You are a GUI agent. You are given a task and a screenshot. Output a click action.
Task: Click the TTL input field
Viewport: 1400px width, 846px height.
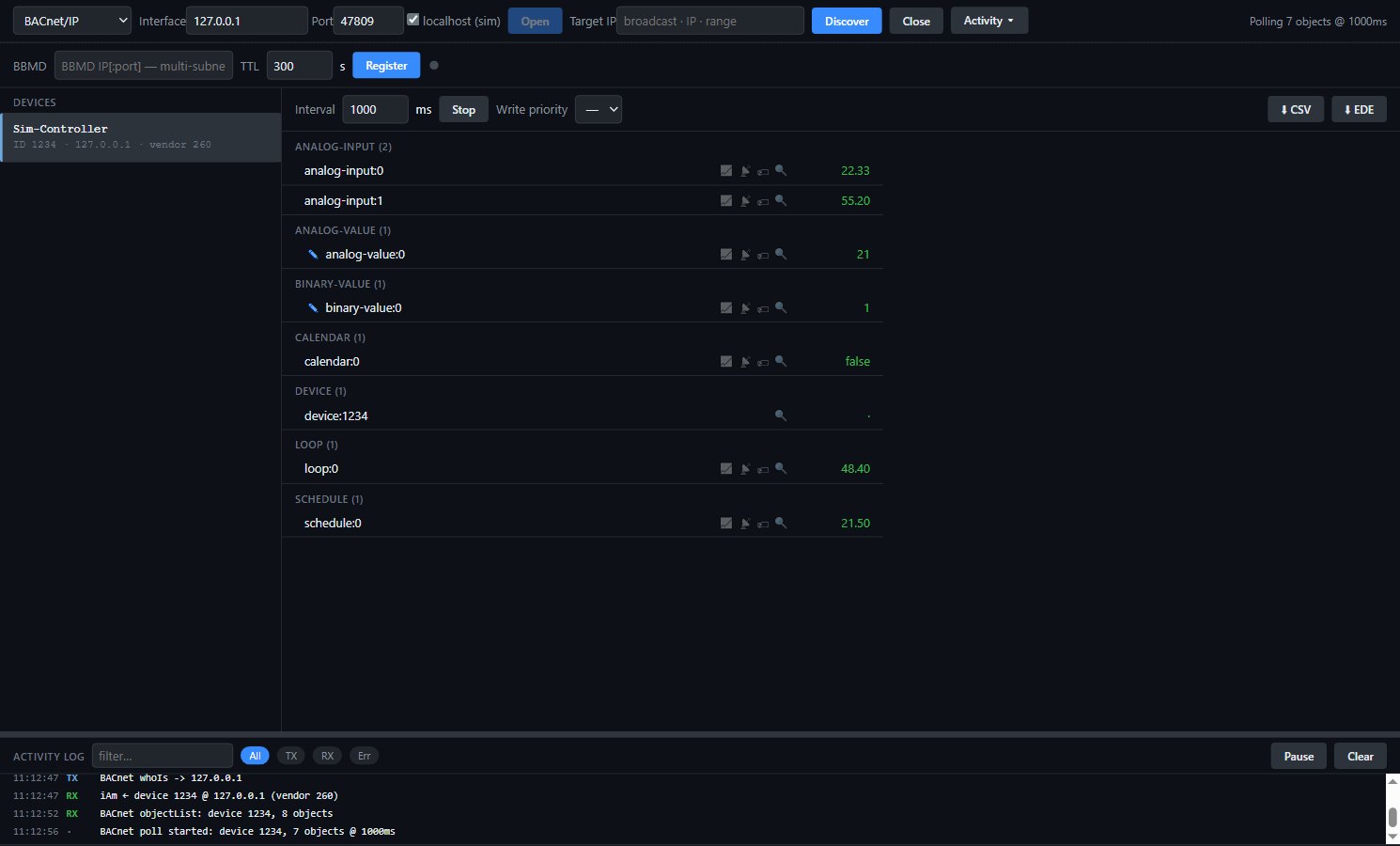click(x=300, y=66)
